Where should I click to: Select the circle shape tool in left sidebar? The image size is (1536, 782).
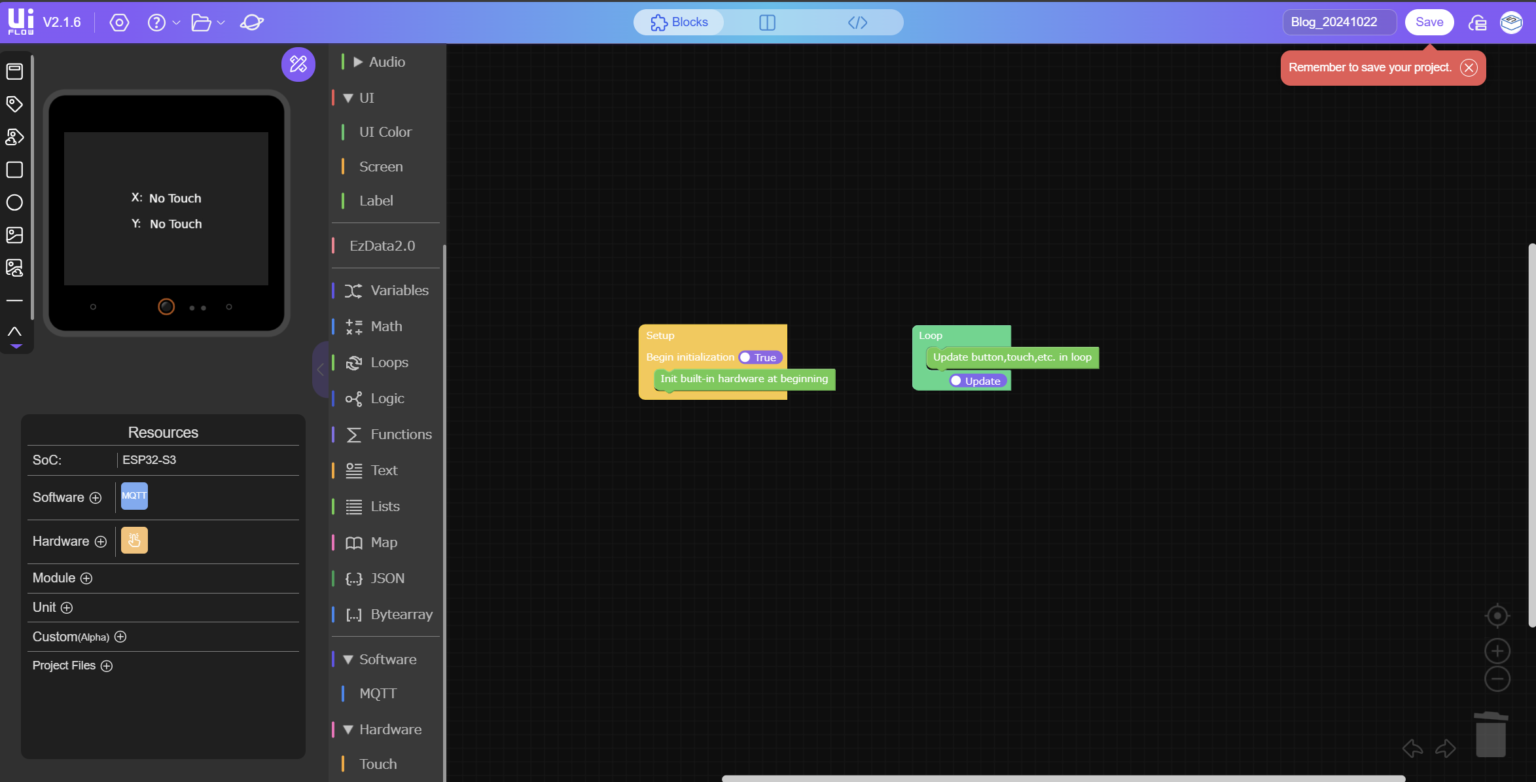pos(15,202)
